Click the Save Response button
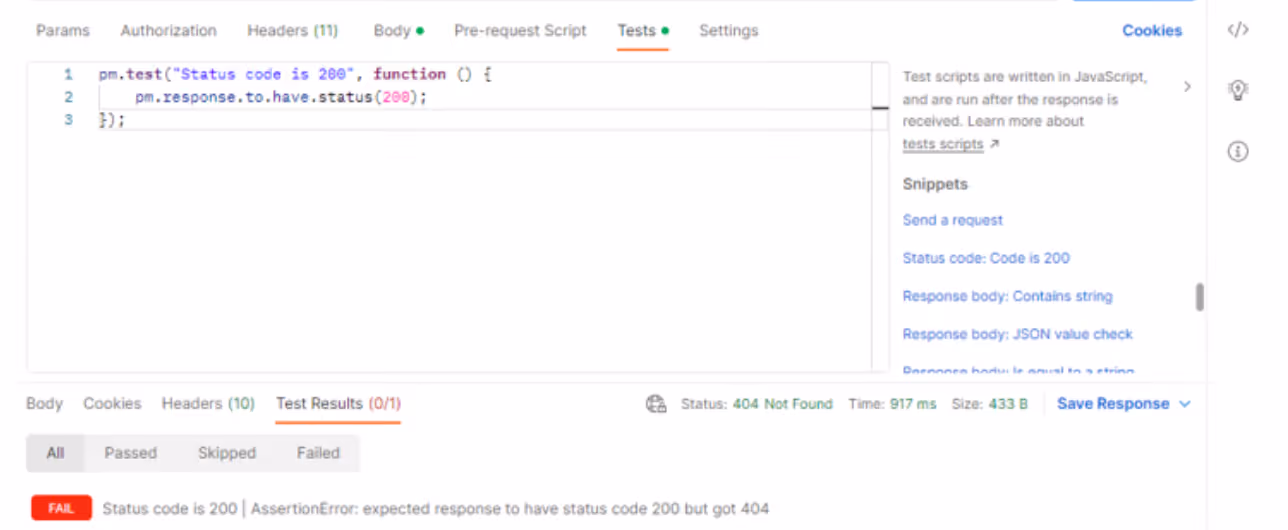The image size is (1288, 530). click(1113, 404)
